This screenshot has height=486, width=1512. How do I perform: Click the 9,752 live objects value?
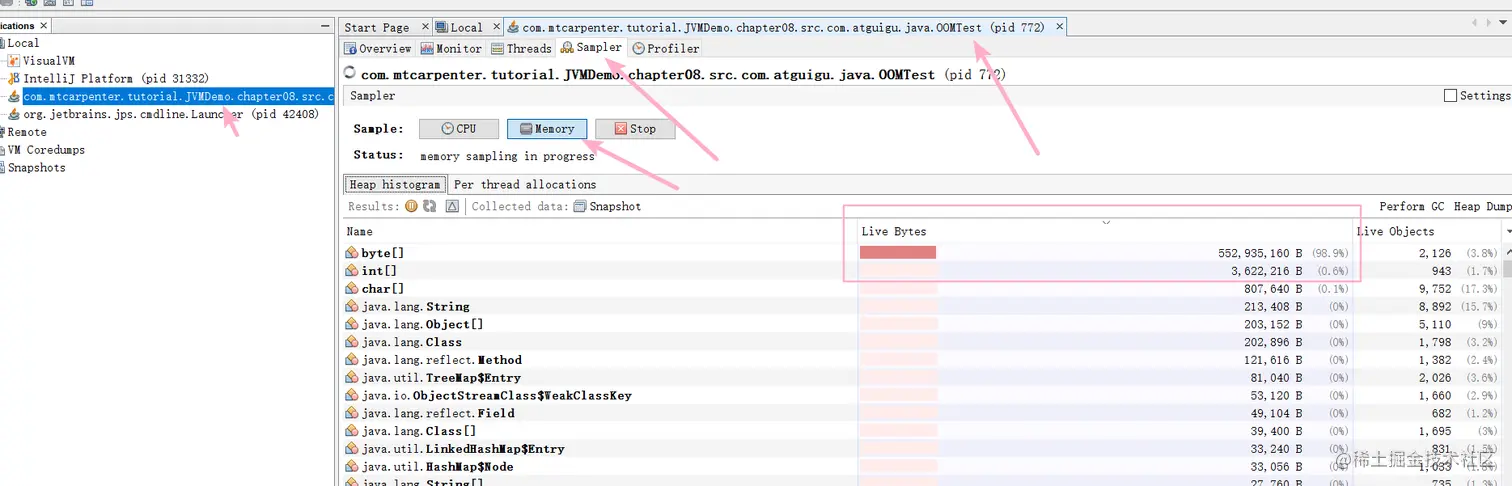pyautogui.click(x=1435, y=289)
